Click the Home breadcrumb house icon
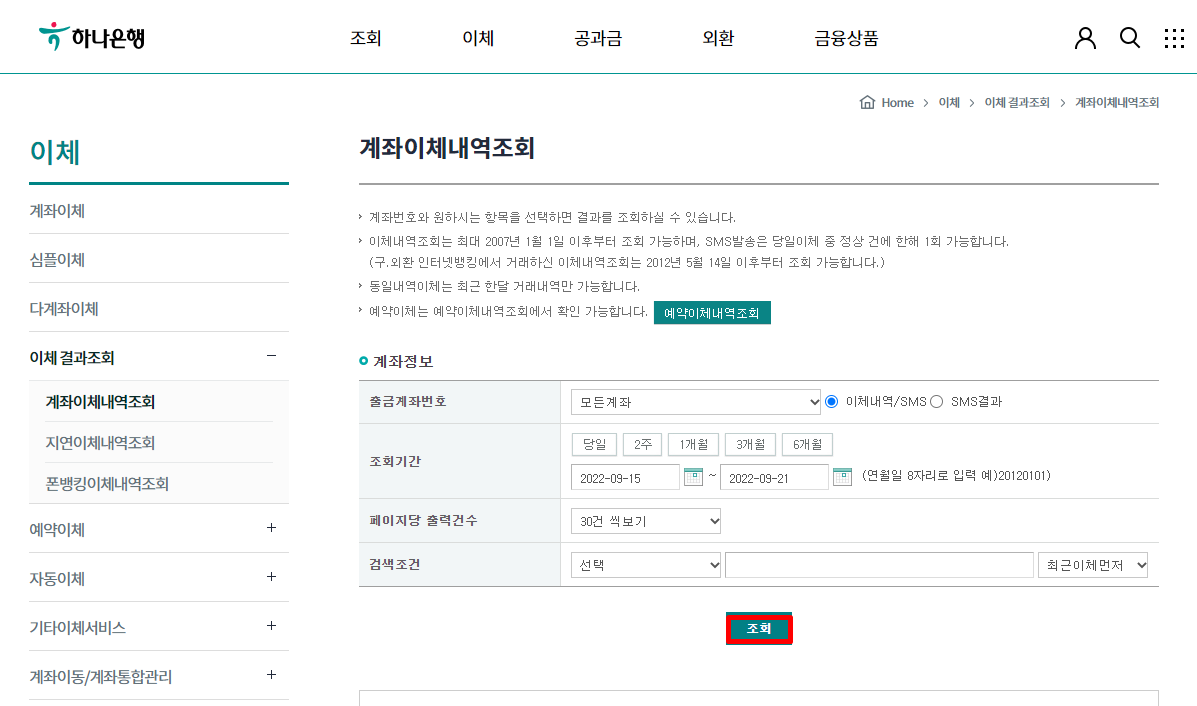Viewport: 1197px width, 706px height. [x=867, y=101]
